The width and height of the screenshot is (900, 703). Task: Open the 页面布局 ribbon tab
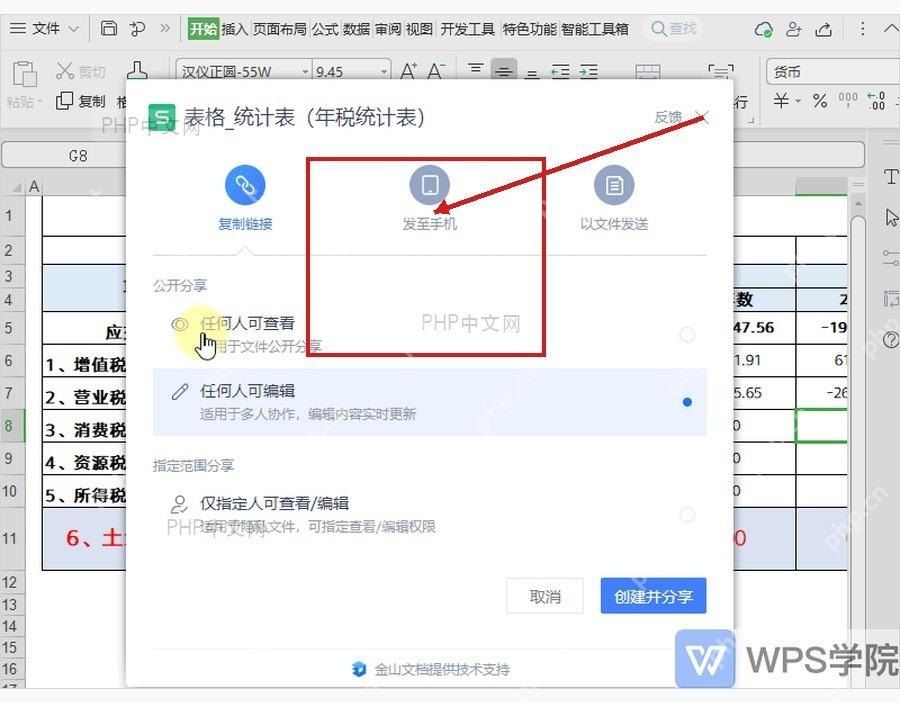tap(280, 29)
